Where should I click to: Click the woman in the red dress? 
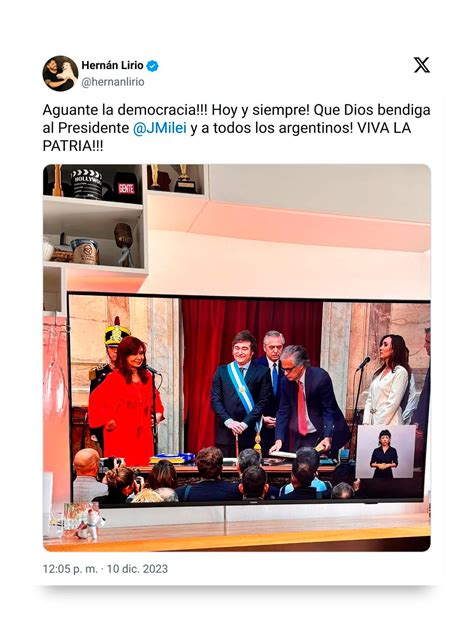[125, 401]
